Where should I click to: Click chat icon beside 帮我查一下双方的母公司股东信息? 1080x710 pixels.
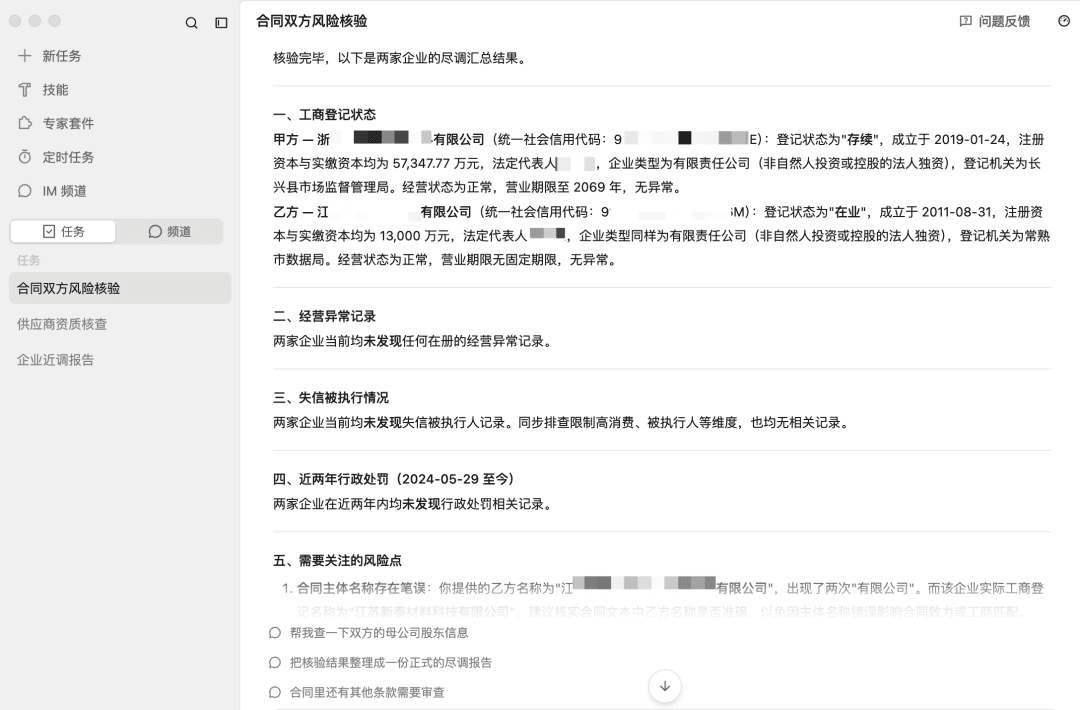pyautogui.click(x=275, y=633)
